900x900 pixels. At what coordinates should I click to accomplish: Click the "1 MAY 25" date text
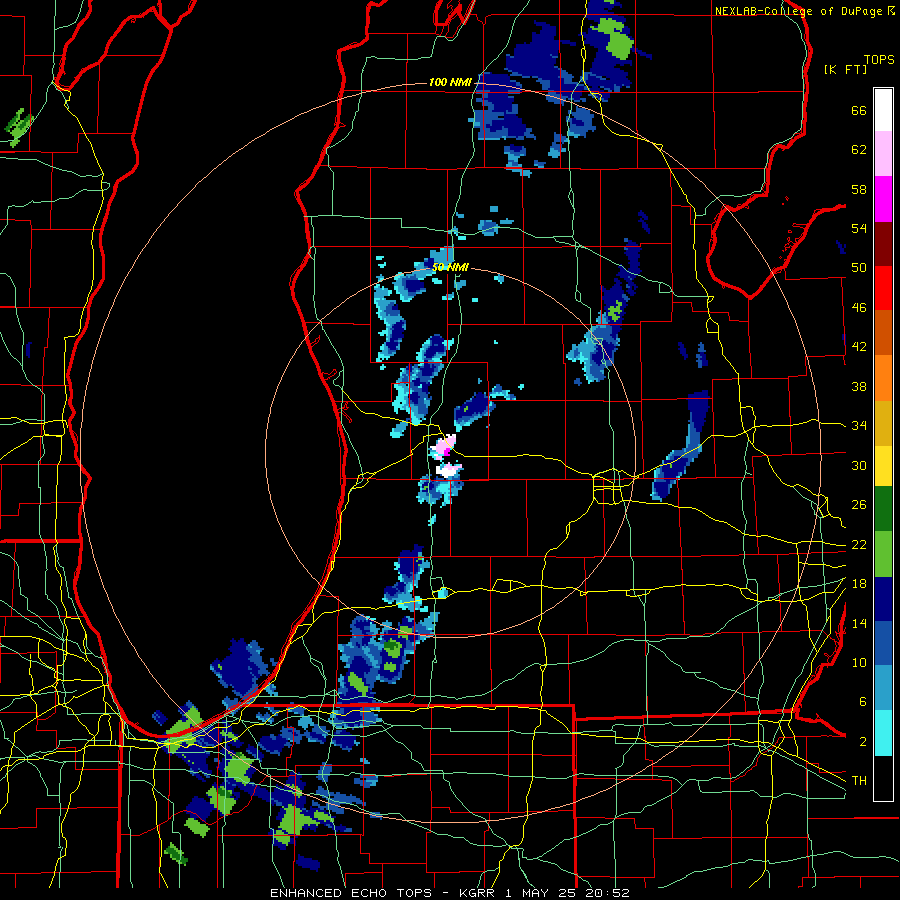[542, 893]
